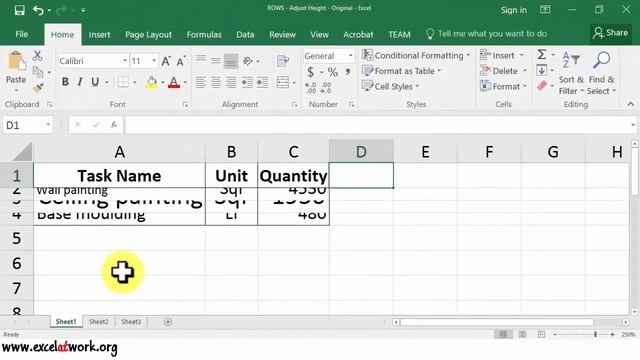The height and width of the screenshot is (360, 640).
Task: Increase decimal places
Action: pos(311,87)
